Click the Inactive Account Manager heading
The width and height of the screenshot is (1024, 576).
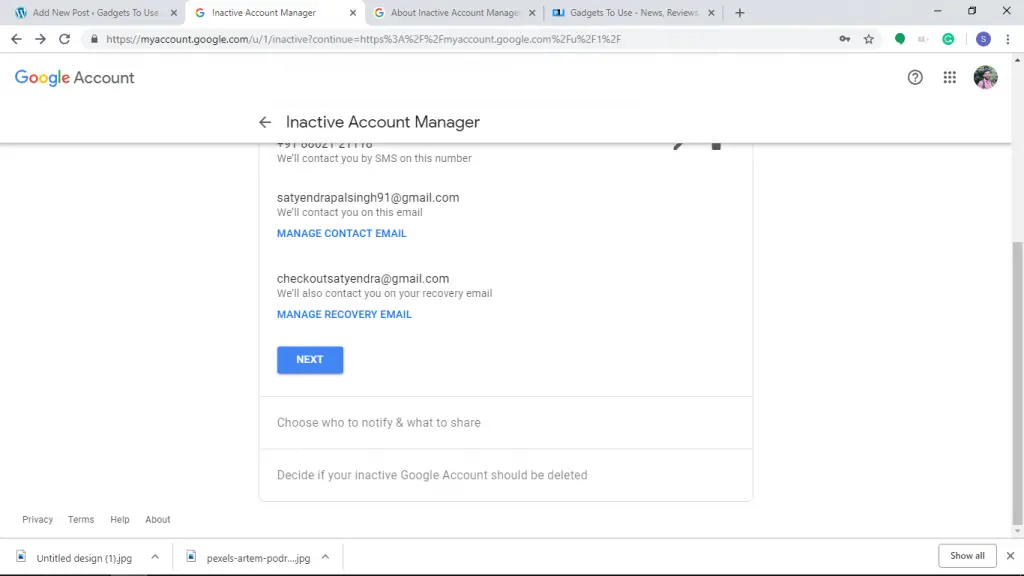(x=383, y=122)
